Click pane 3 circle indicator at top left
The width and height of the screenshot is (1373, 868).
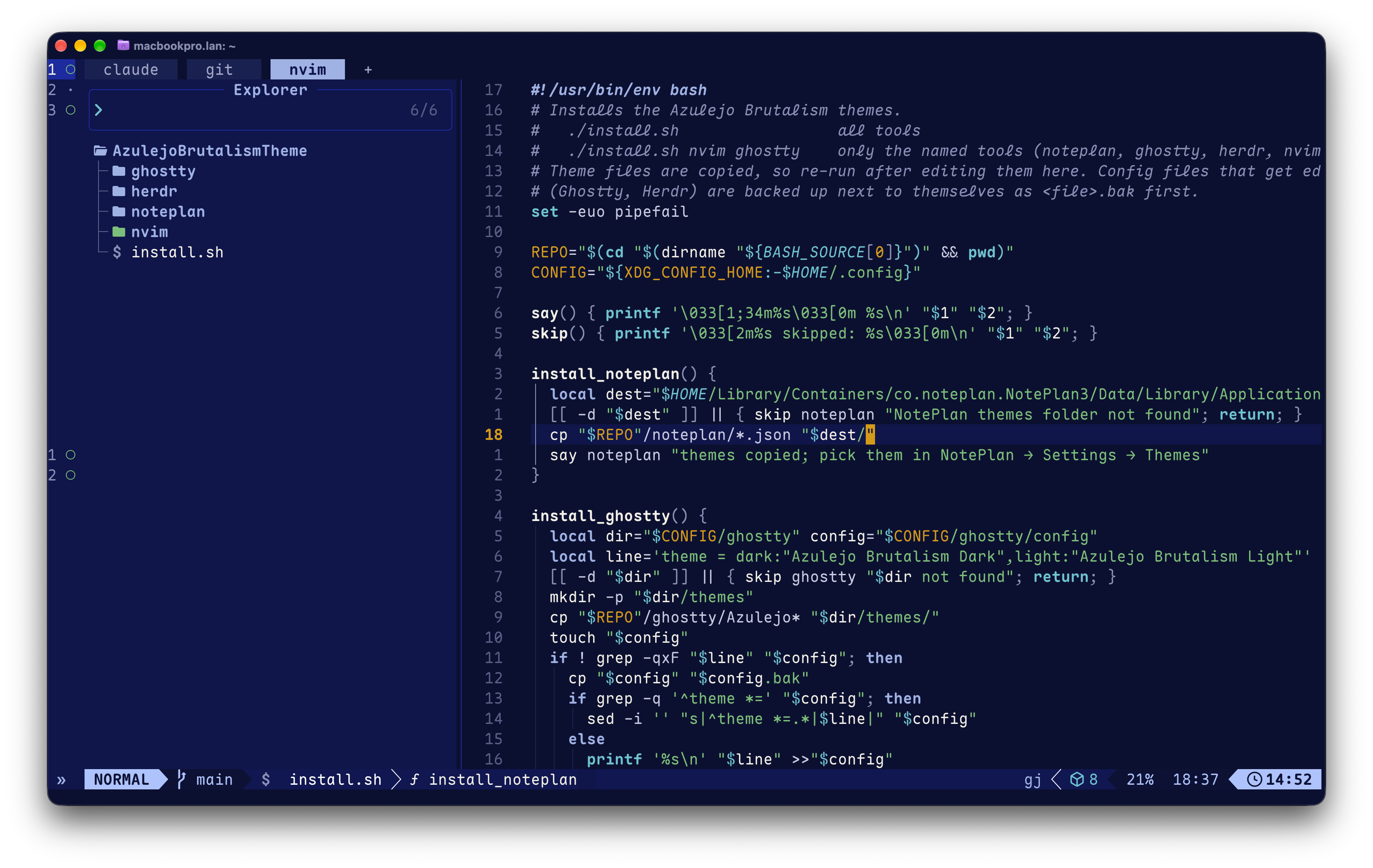[x=70, y=110]
